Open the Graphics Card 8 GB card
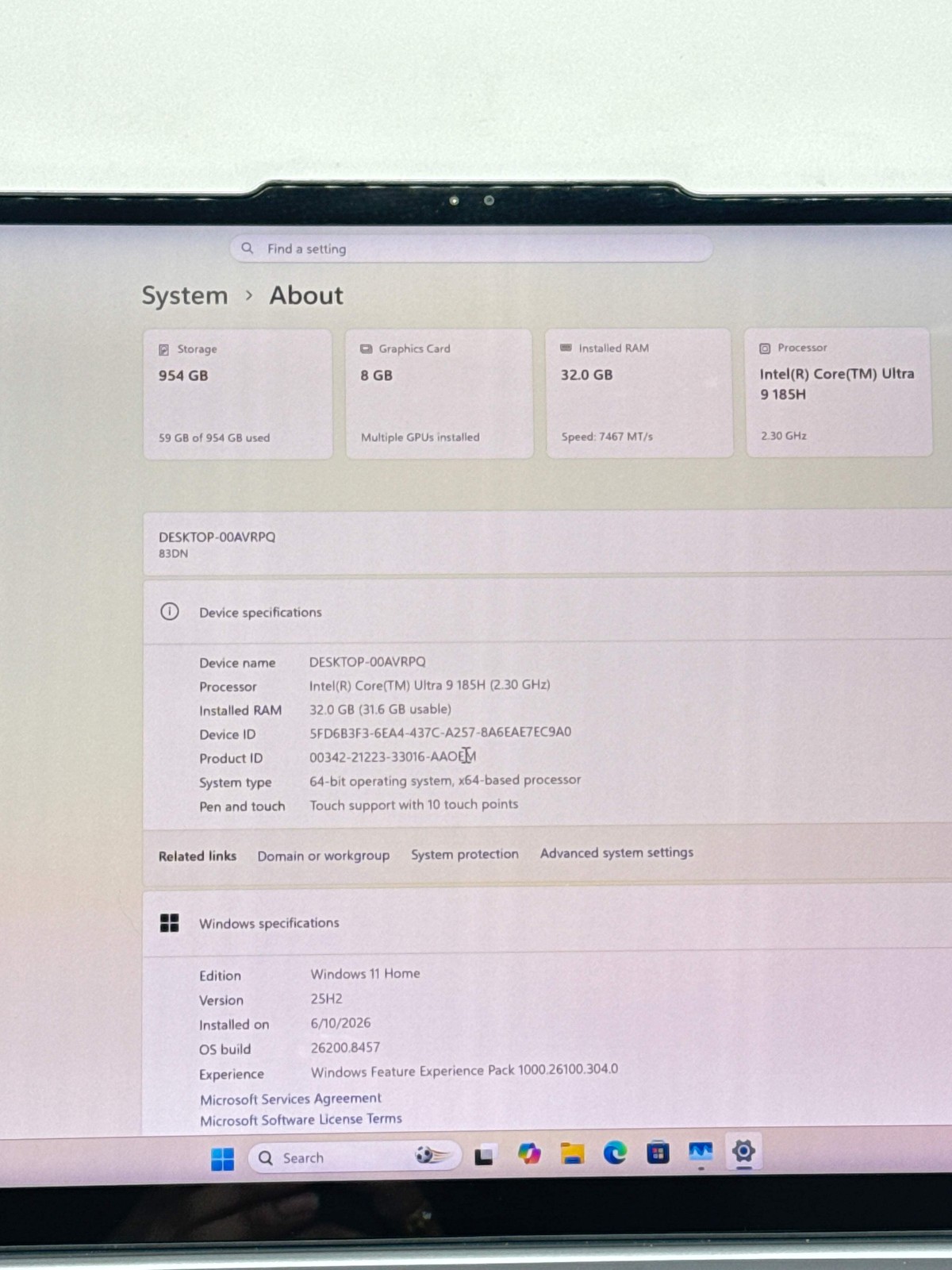 [439, 393]
